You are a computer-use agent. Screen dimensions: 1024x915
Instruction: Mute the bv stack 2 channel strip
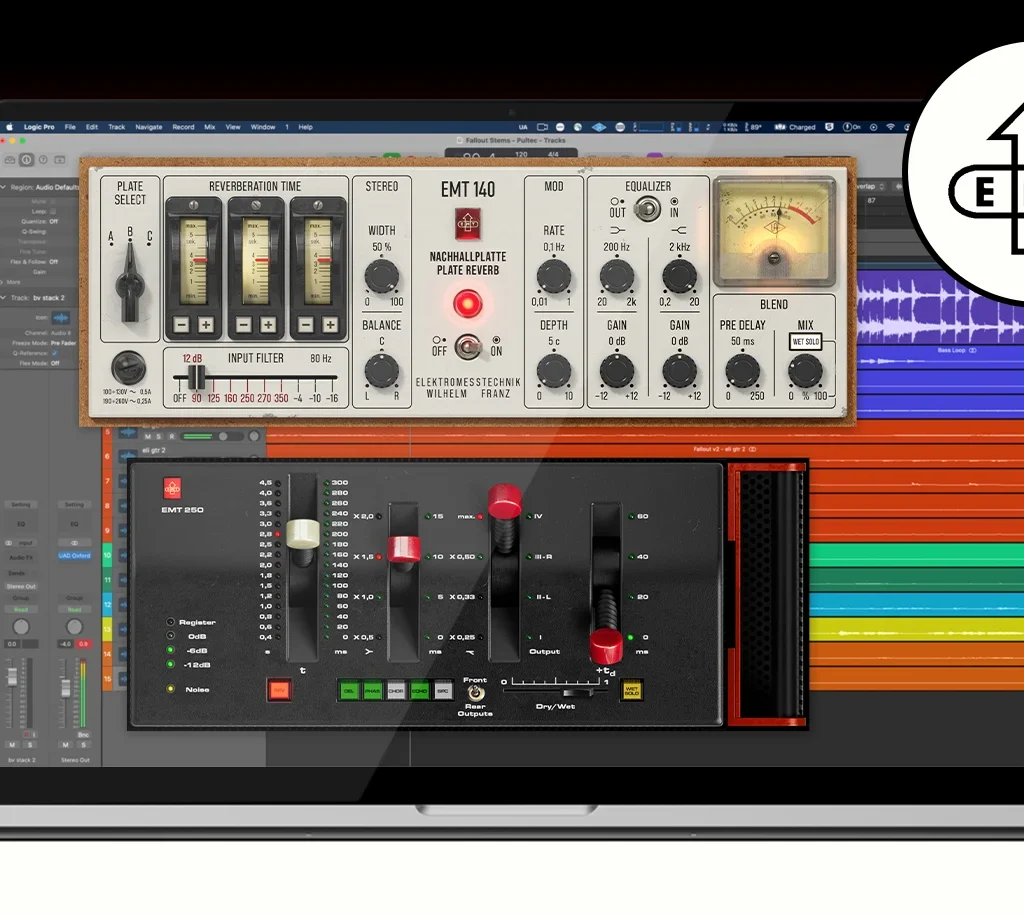(12, 745)
